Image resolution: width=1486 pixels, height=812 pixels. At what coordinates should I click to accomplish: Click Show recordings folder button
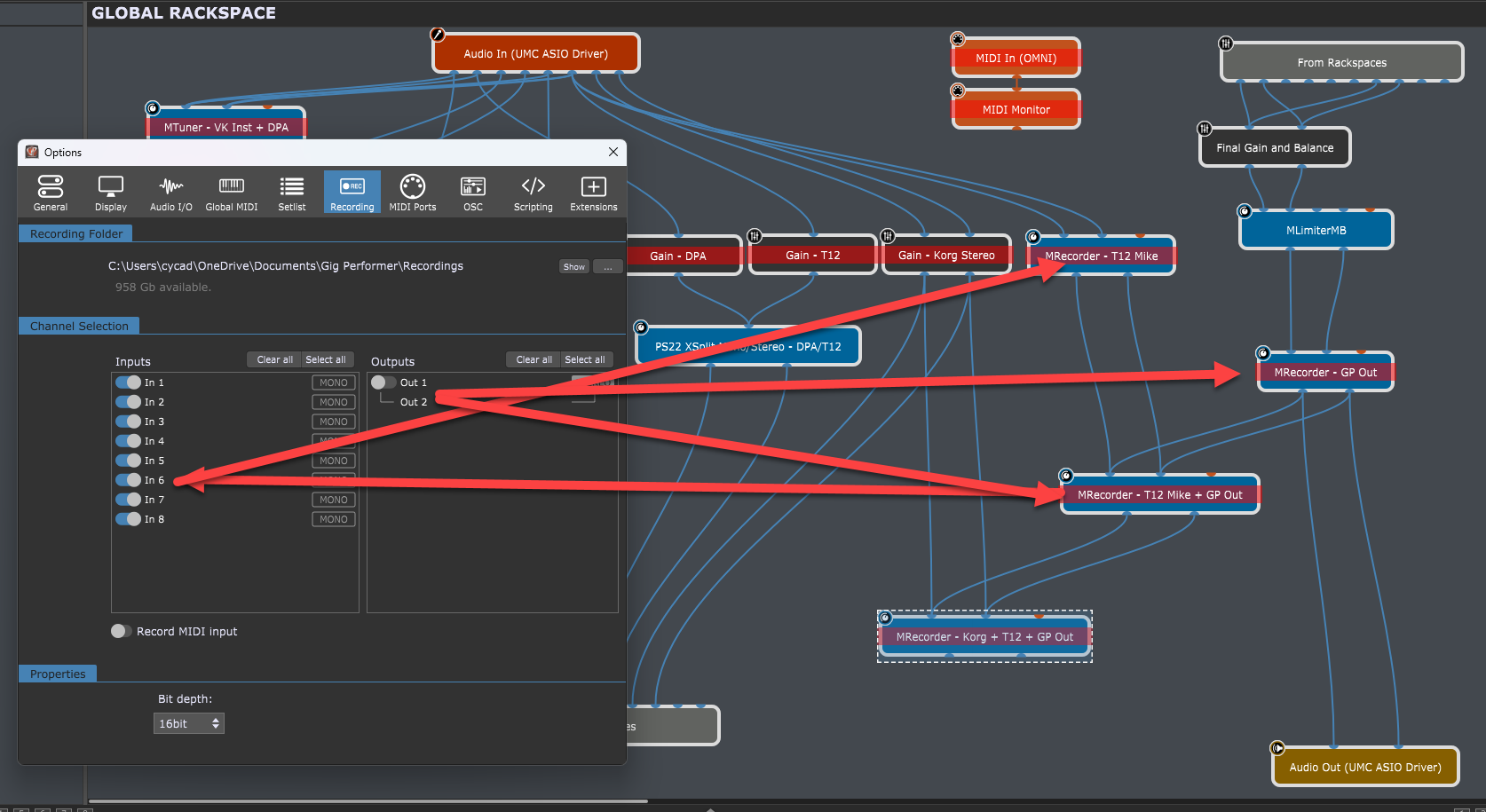click(574, 267)
